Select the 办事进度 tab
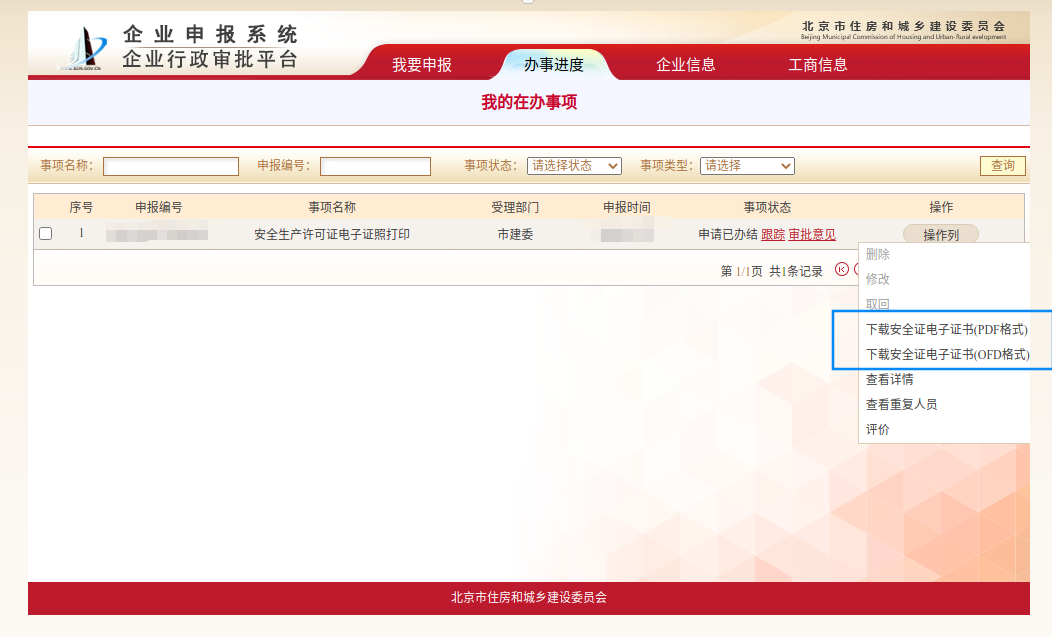Viewport: 1052px width, 637px height. pos(553,65)
